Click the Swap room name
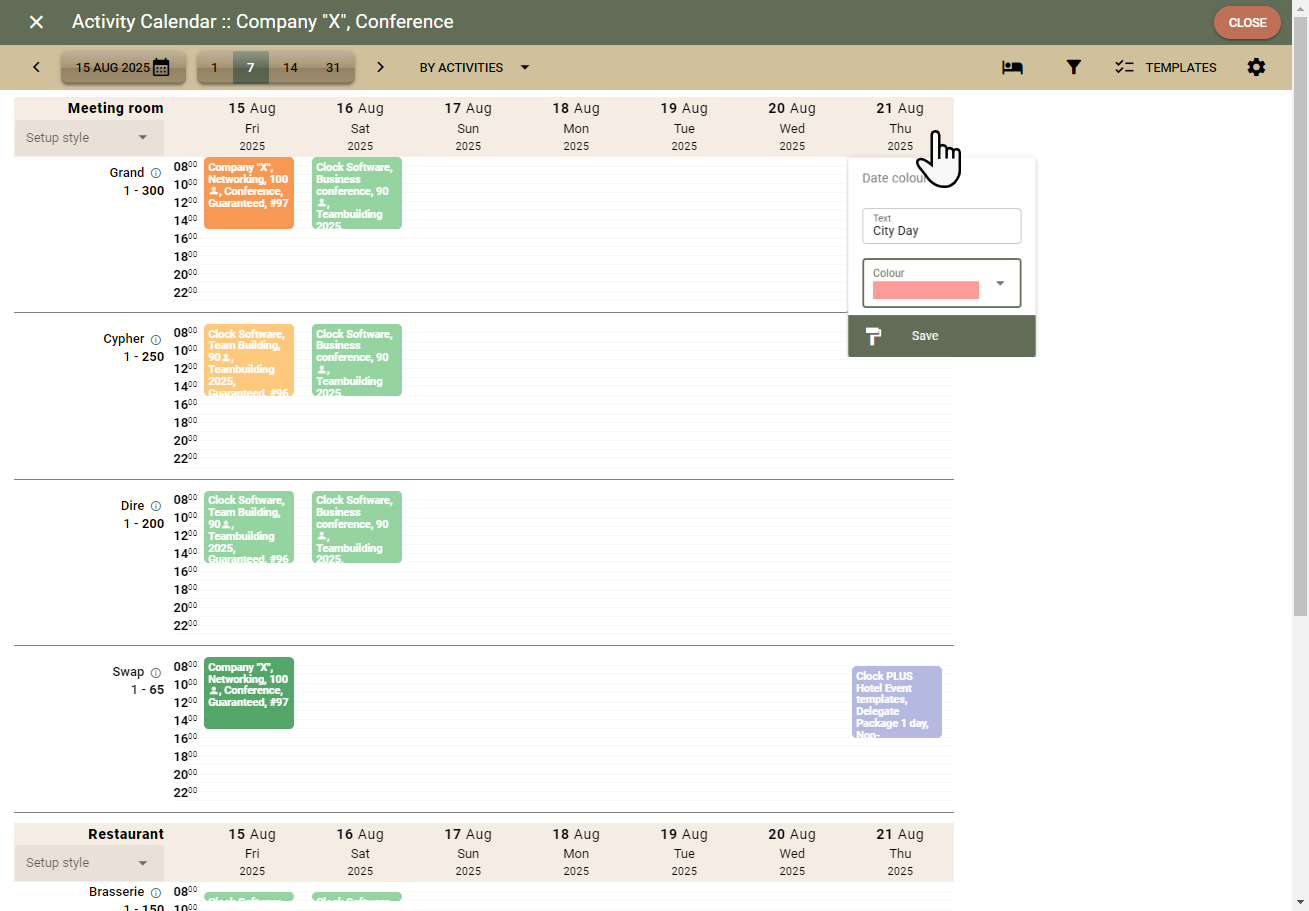 click(x=128, y=673)
